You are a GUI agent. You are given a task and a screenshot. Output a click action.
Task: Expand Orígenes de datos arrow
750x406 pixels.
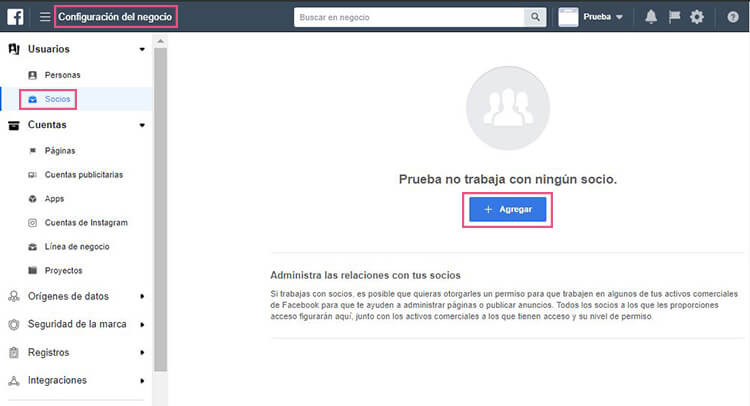(x=142, y=296)
